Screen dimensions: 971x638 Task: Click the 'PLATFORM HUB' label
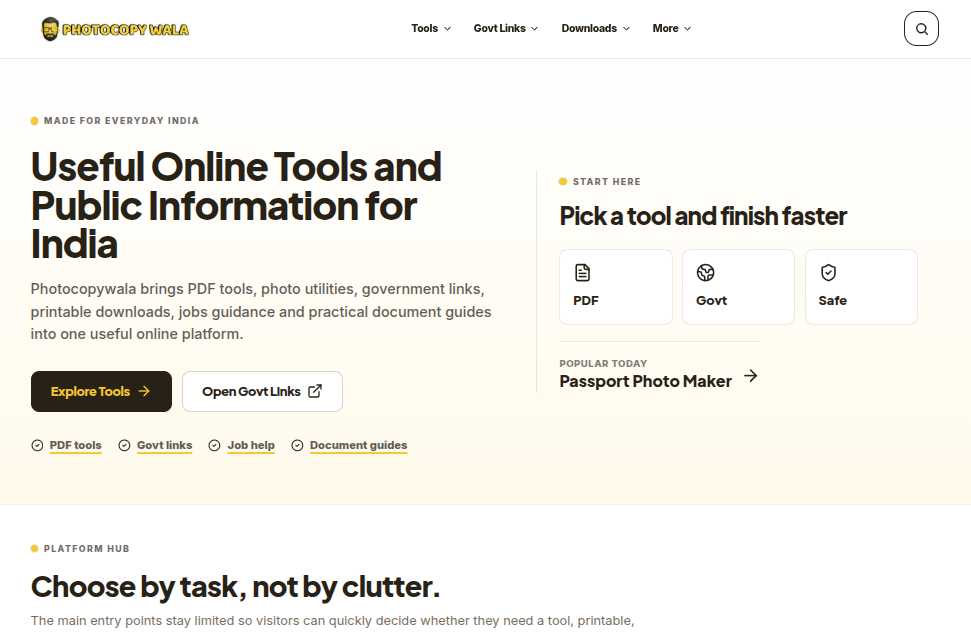click(87, 549)
